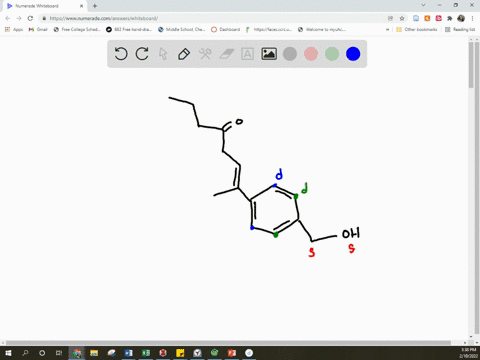
Task: Open Task View on taskbar
Action: [59, 353]
